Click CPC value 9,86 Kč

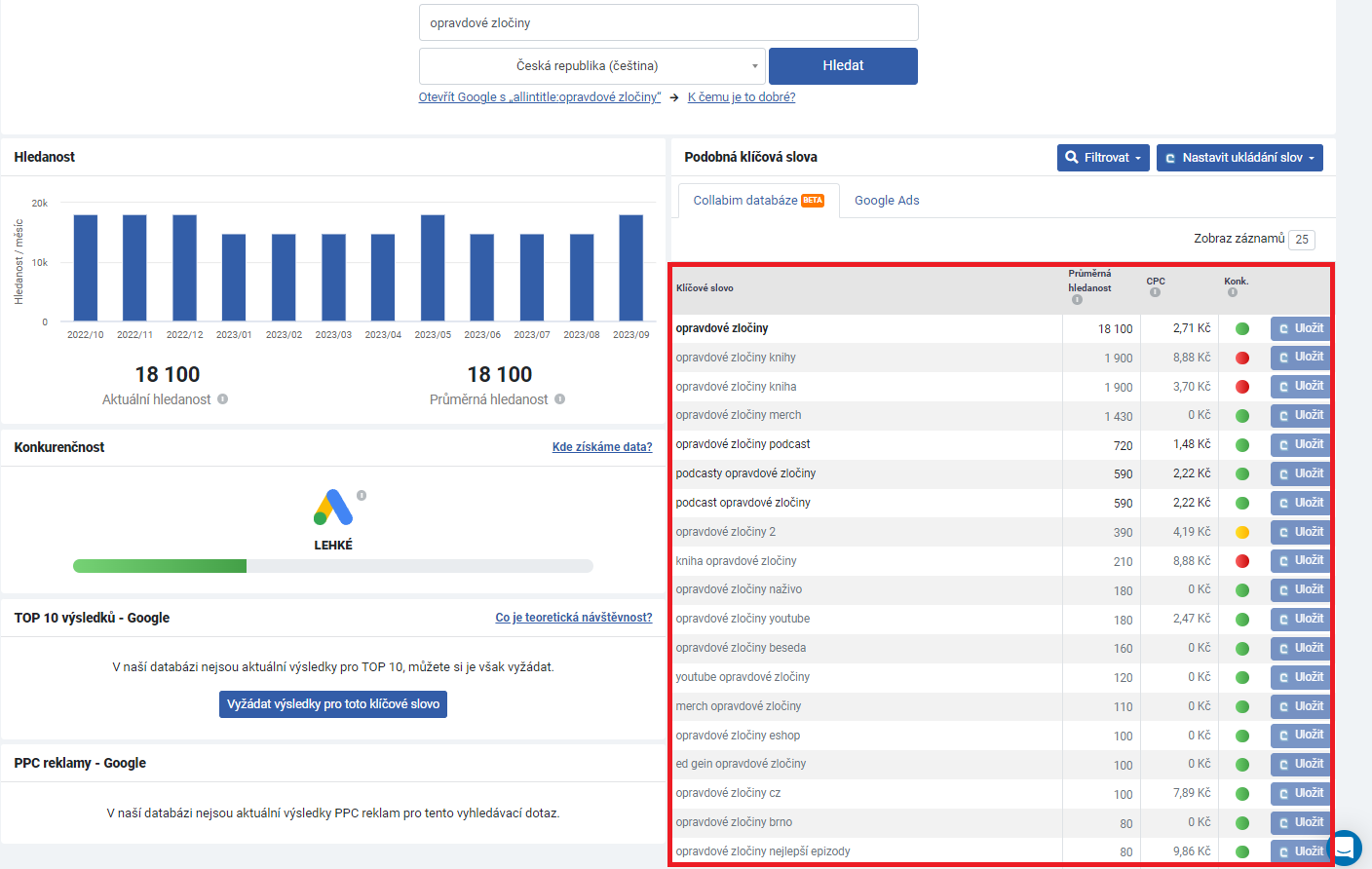click(1192, 851)
